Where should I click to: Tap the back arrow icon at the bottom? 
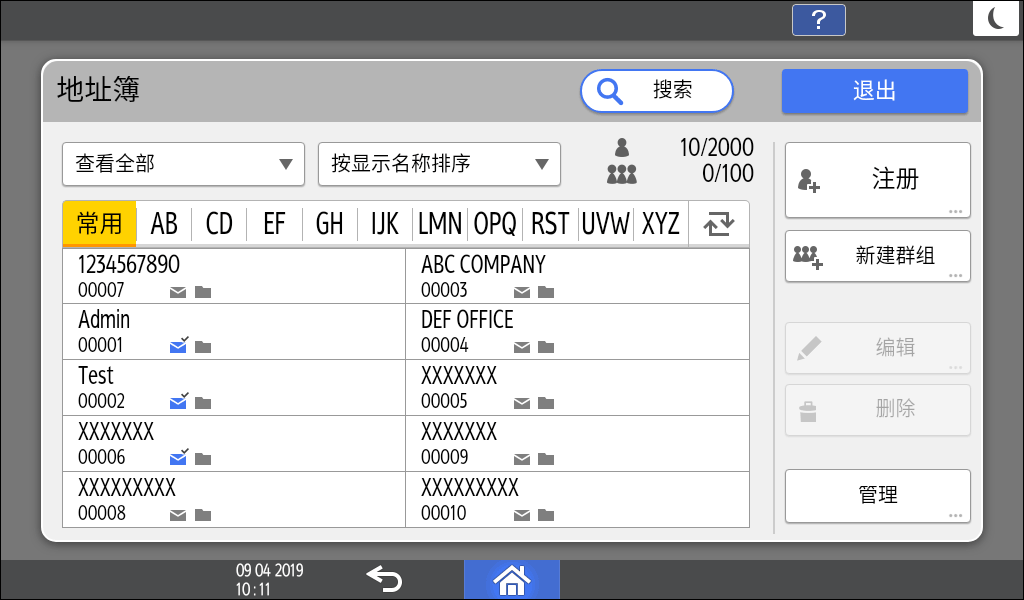click(x=385, y=578)
